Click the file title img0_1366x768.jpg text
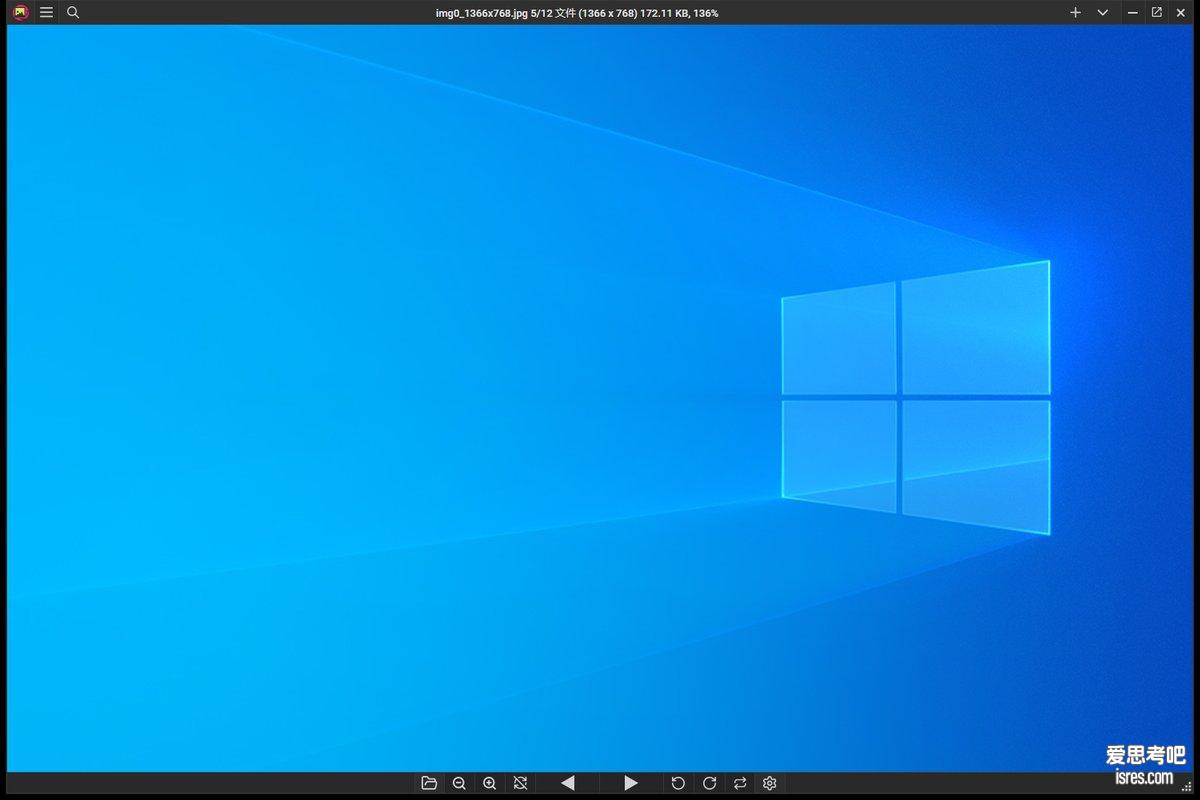 pos(482,13)
